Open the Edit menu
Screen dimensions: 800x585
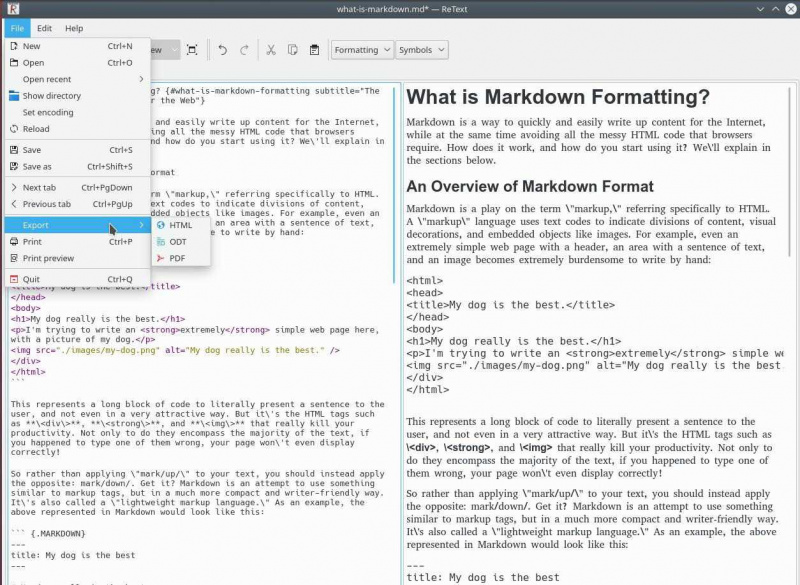pos(44,28)
